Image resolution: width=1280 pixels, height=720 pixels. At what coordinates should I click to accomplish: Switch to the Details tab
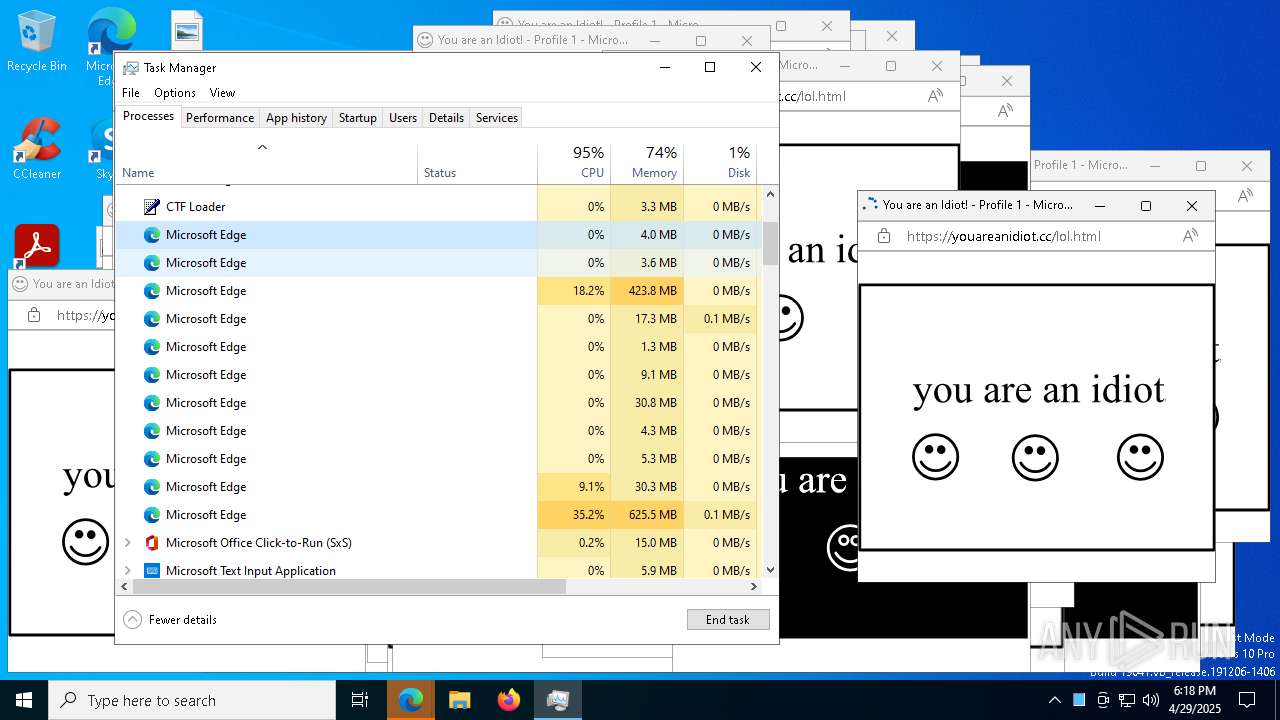(x=446, y=118)
